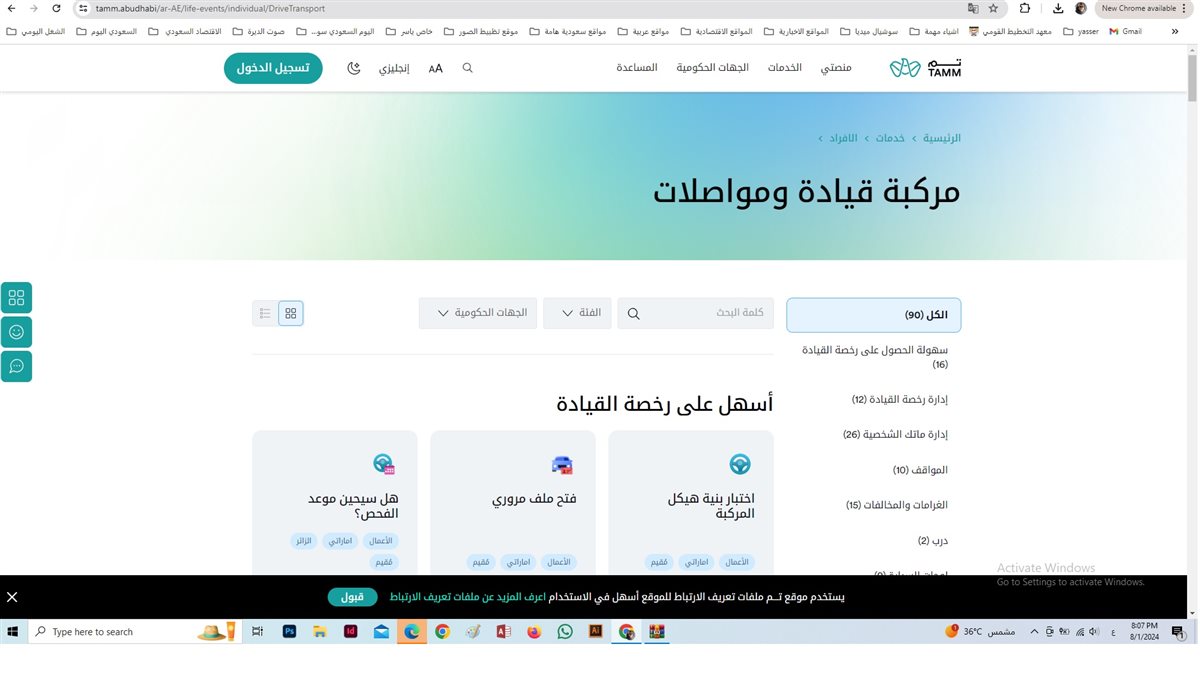Select سهولة الحصول على رخصة القيادة (16)
The image size is (1200, 675).
coord(876,357)
